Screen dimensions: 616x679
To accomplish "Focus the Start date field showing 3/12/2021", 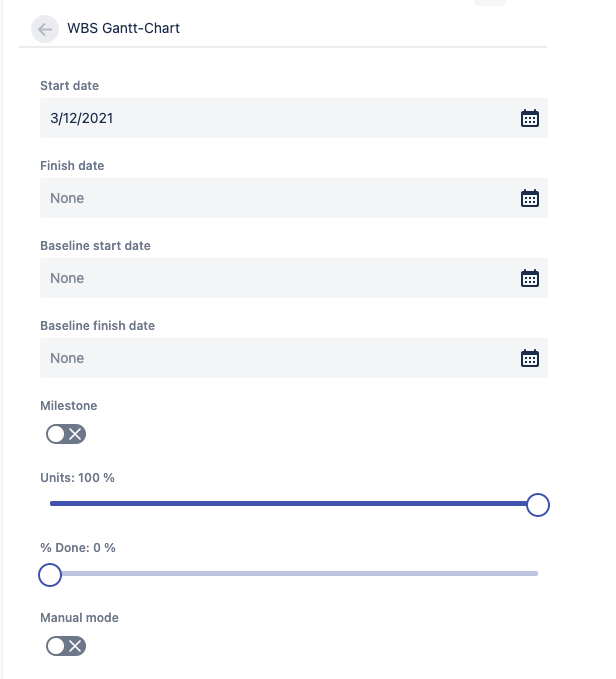I will point(270,118).
